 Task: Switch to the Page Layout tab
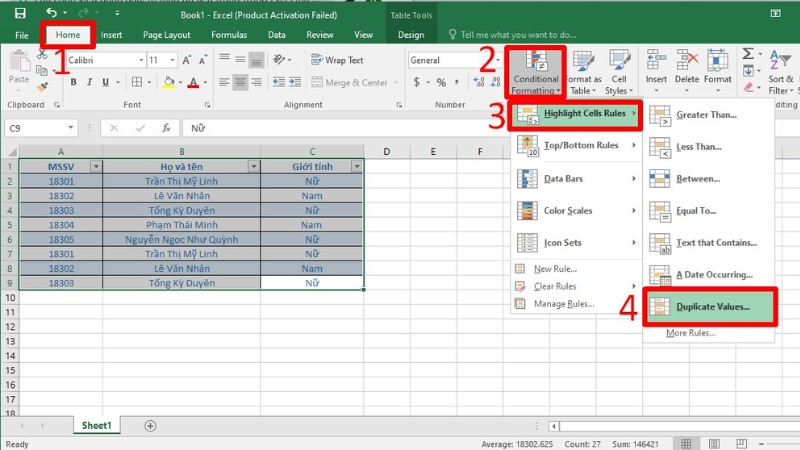pos(166,35)
